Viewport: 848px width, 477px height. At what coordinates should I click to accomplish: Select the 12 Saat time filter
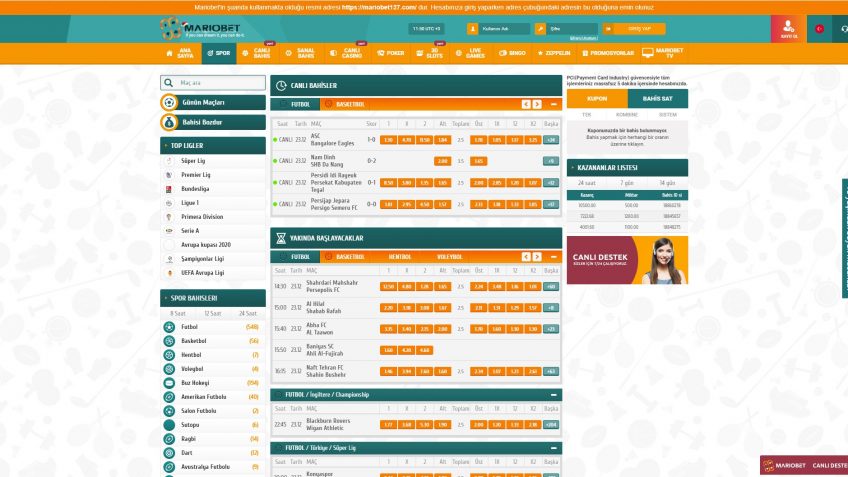[213, 314]
